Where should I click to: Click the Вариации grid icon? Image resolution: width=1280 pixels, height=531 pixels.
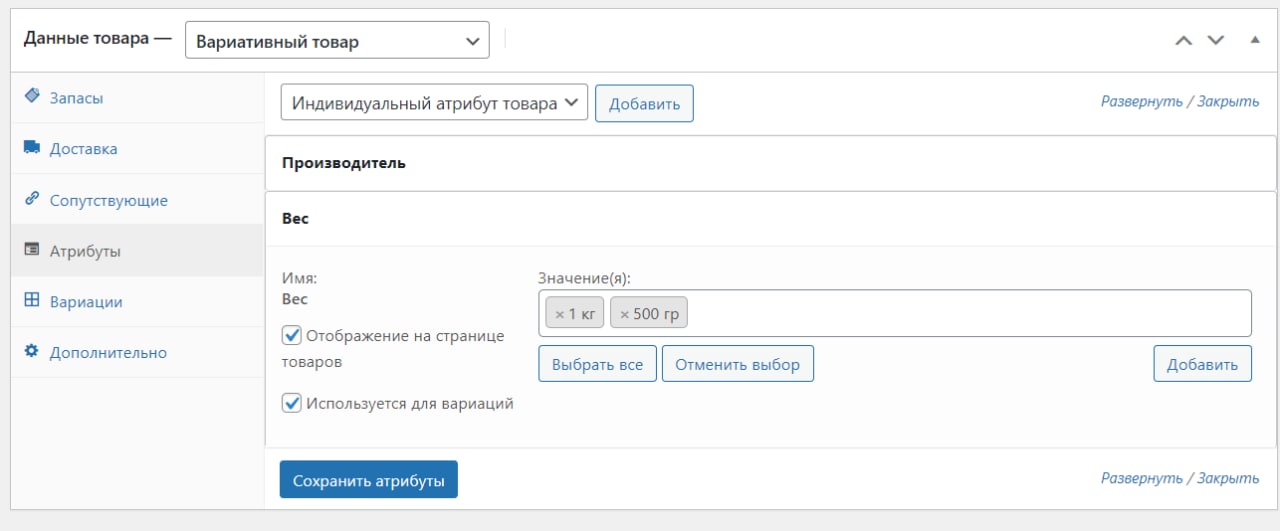pos(31,301)
